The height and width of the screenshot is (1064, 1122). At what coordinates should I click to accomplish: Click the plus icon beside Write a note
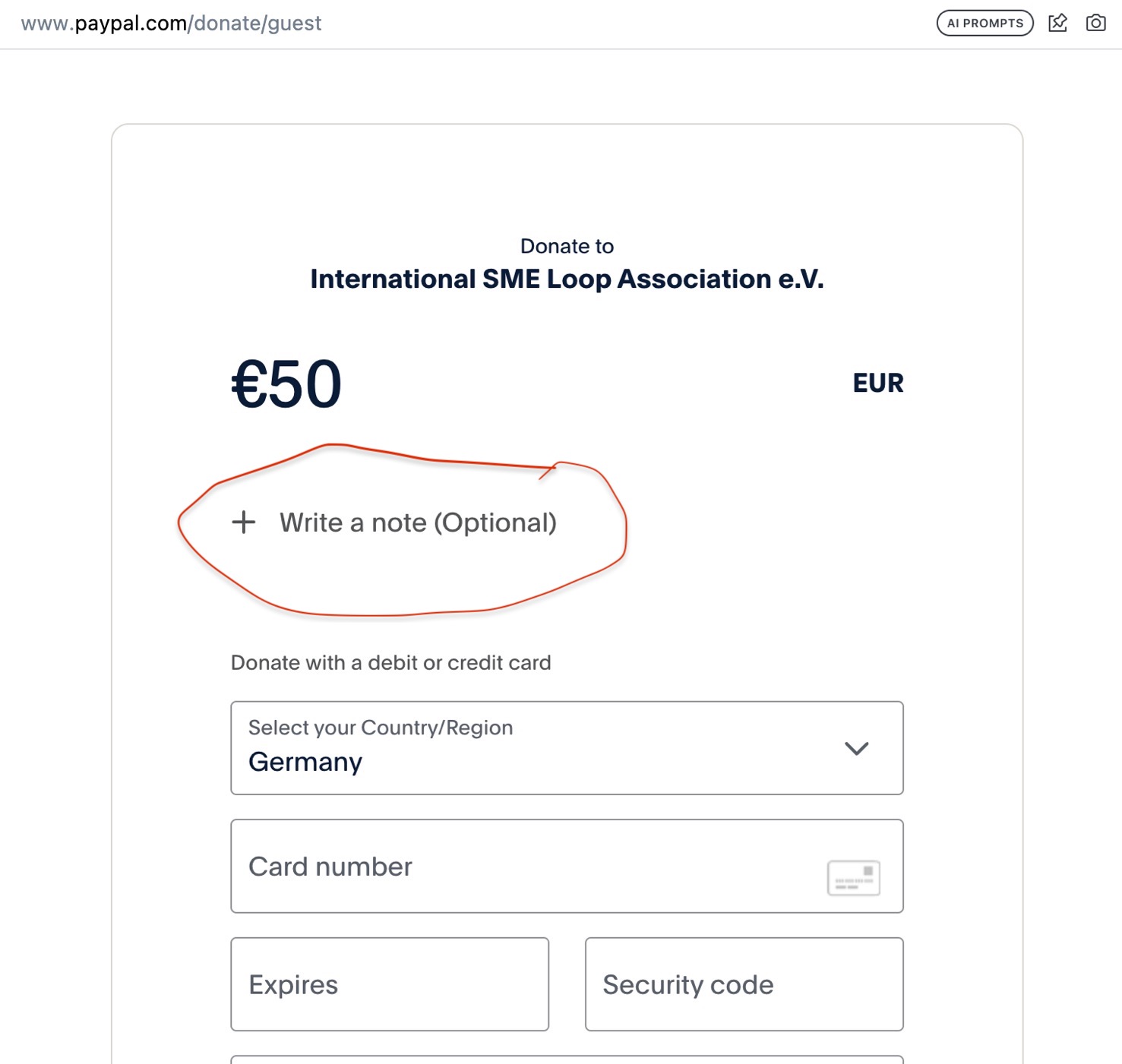(x=244, y=523)
